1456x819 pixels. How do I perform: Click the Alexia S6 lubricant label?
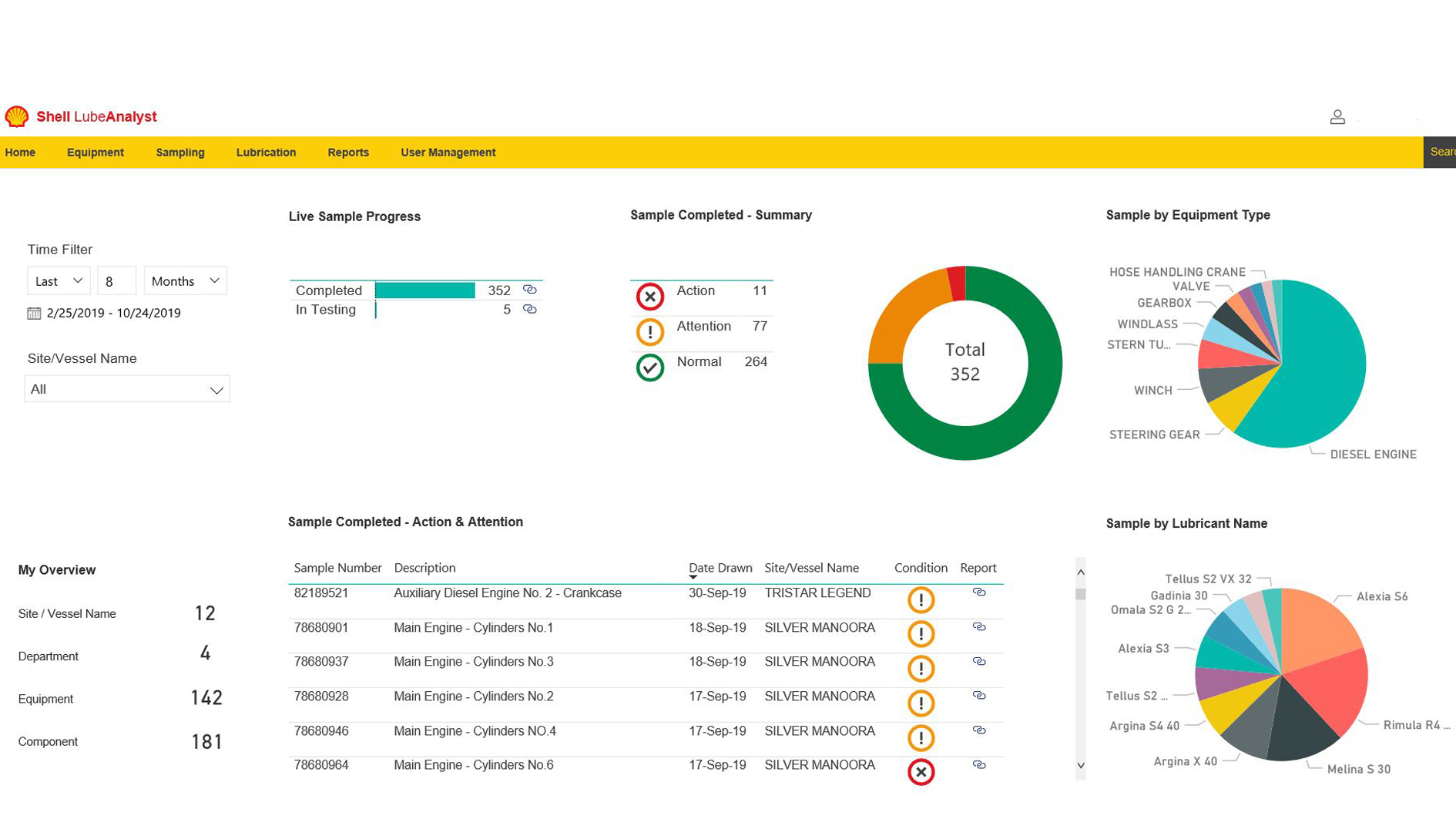click(1382, 596)
